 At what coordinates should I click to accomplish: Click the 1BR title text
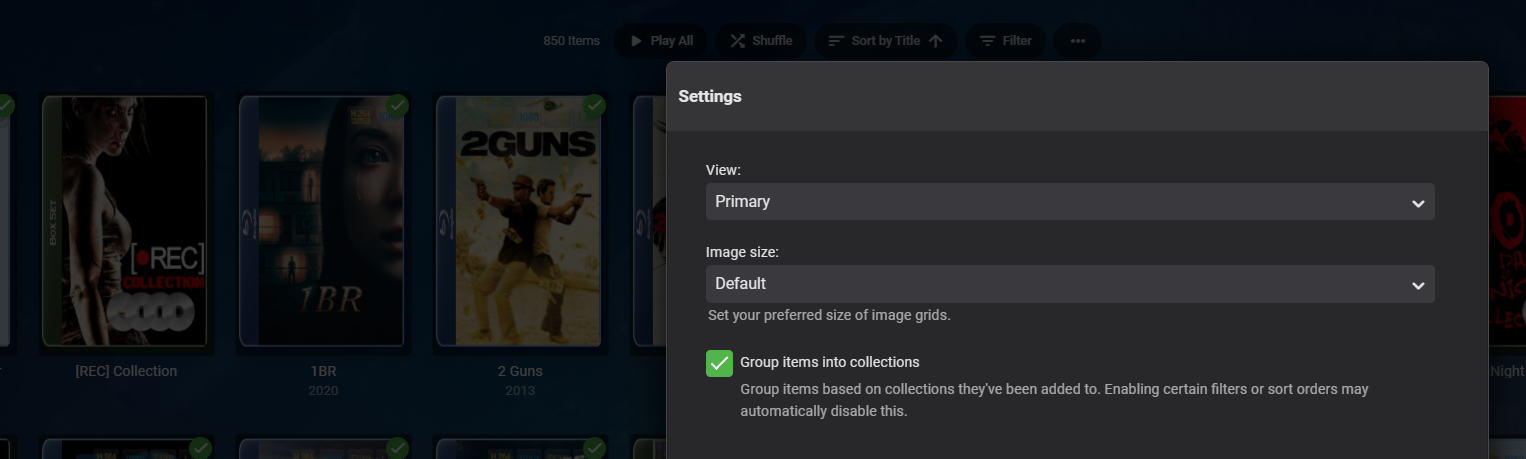323,371
